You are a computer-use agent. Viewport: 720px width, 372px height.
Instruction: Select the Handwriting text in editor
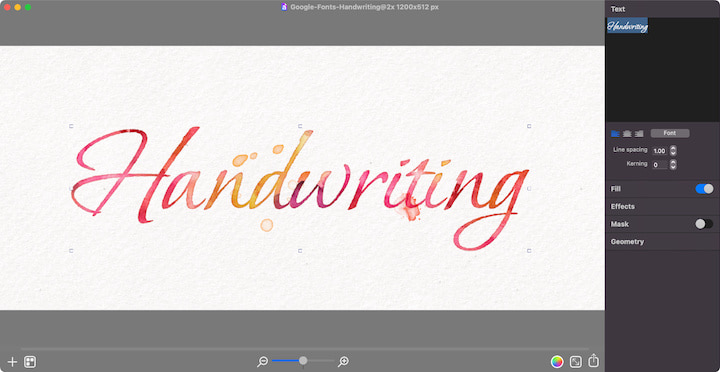click(x=627, y=26)
